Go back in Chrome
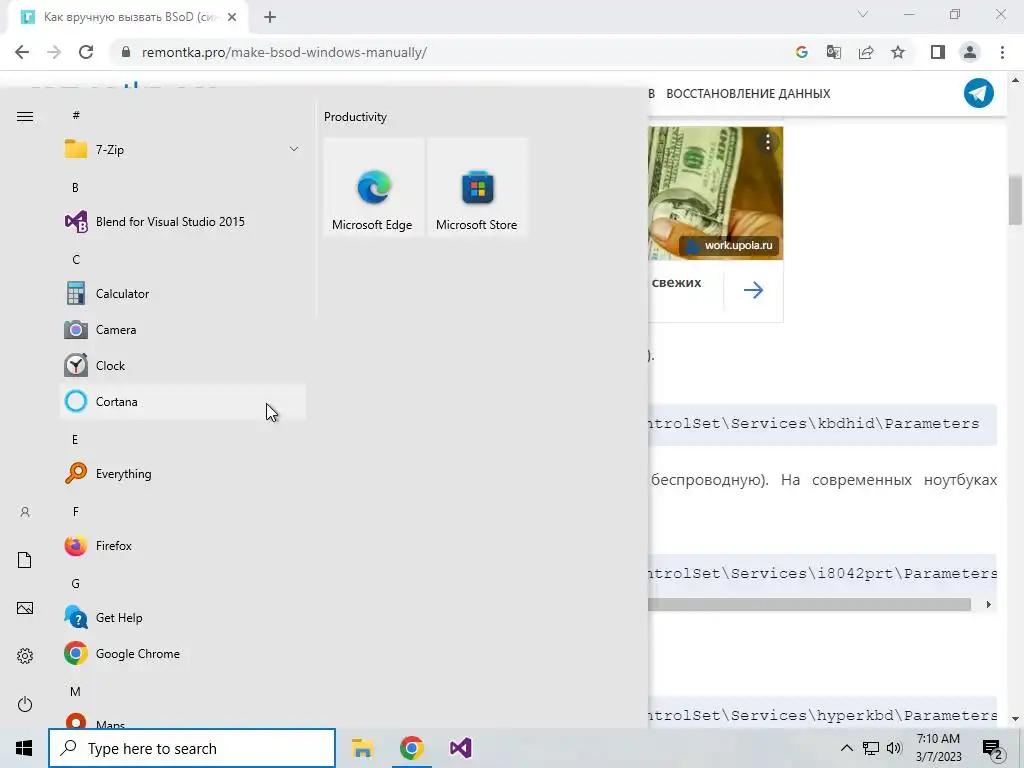 click(22, 52)
